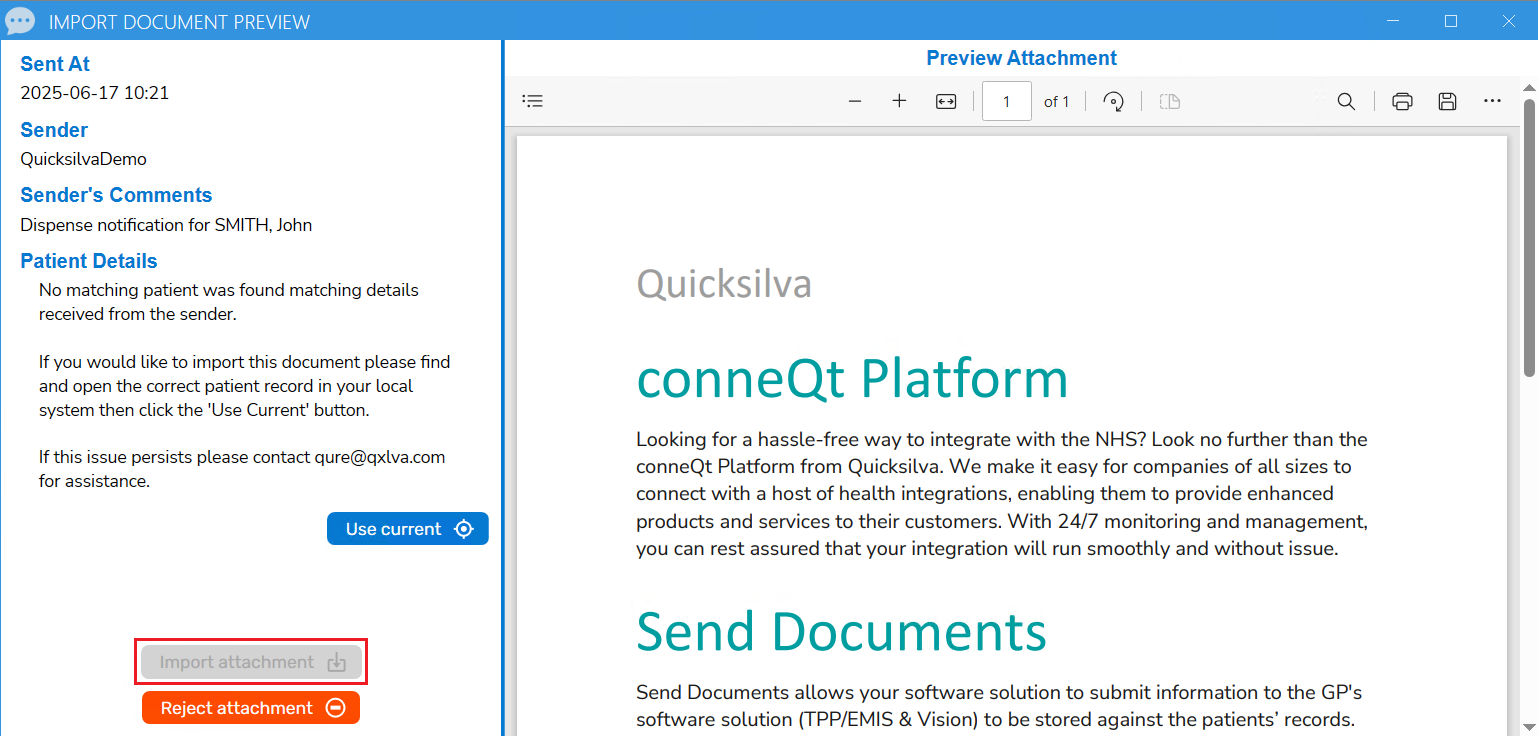Fit the PDF page to width
The width and height of the screenshot is (1538, 753).
point(946,101)
